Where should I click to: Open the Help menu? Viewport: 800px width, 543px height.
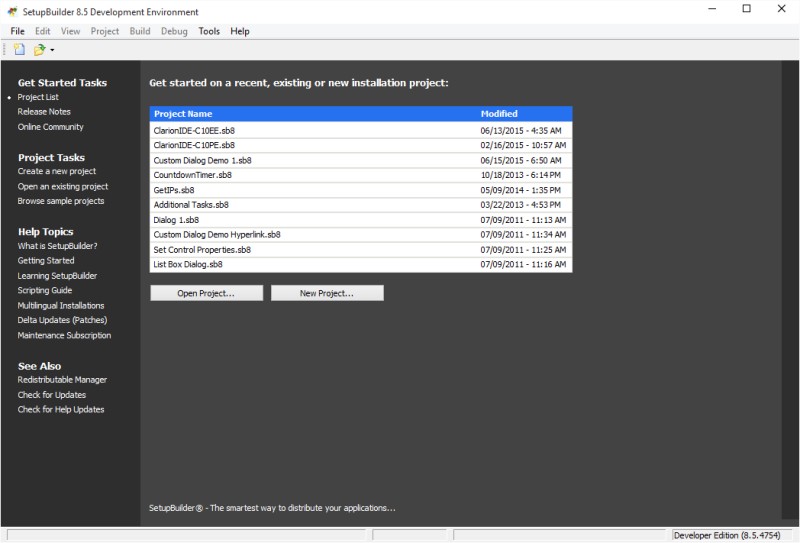[x=240, y=31]
